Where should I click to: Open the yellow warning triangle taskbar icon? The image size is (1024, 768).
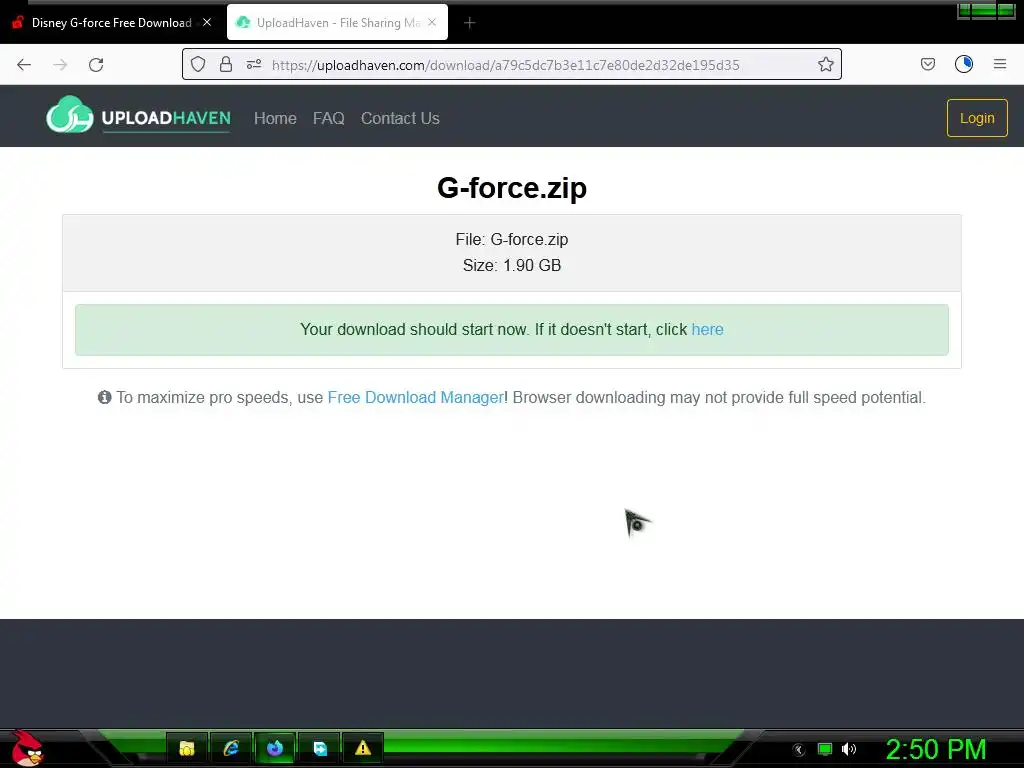click(362, 748)
